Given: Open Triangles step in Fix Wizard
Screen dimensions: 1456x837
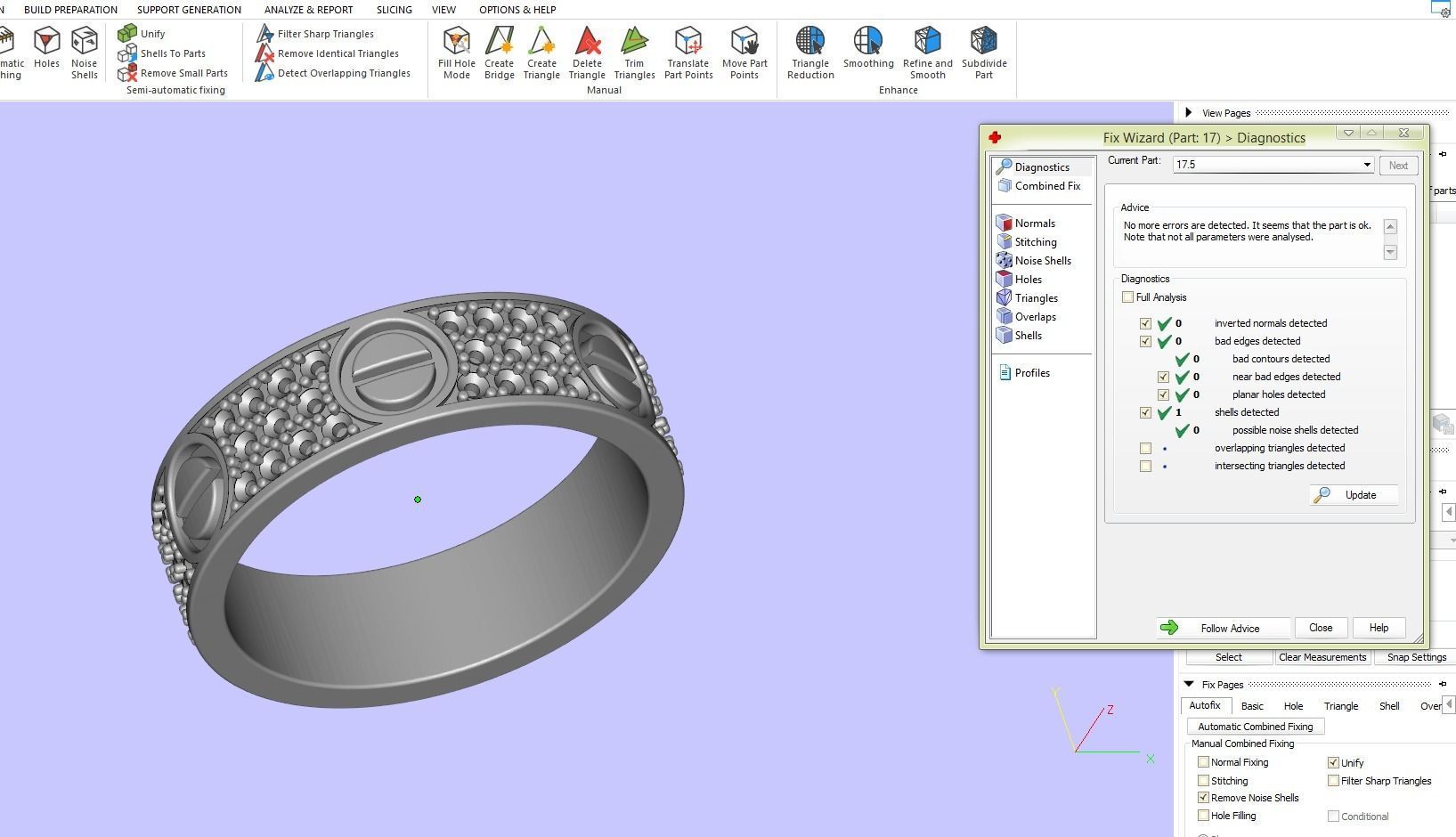Looking at the screenshot, I should click(x=1028, y=298).
